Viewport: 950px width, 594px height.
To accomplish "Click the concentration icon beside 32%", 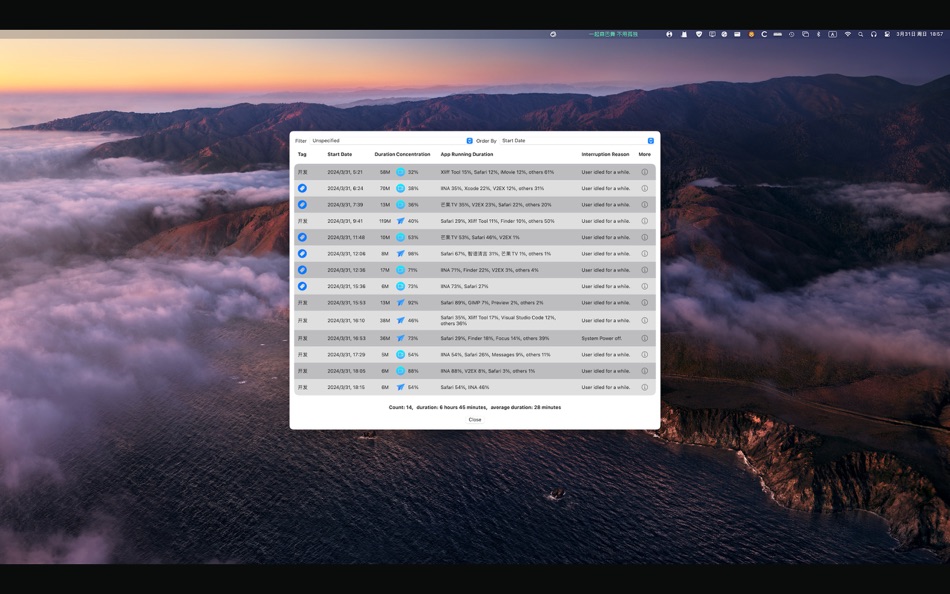I will click(400, 172).
